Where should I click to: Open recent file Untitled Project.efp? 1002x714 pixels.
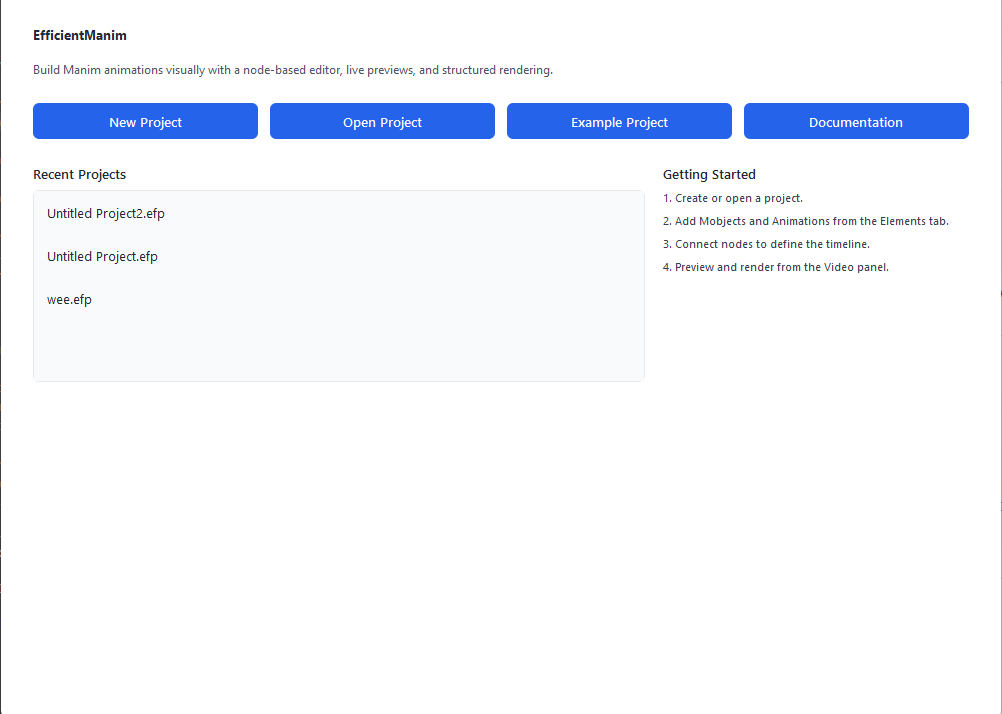click(x=339, y=256)
